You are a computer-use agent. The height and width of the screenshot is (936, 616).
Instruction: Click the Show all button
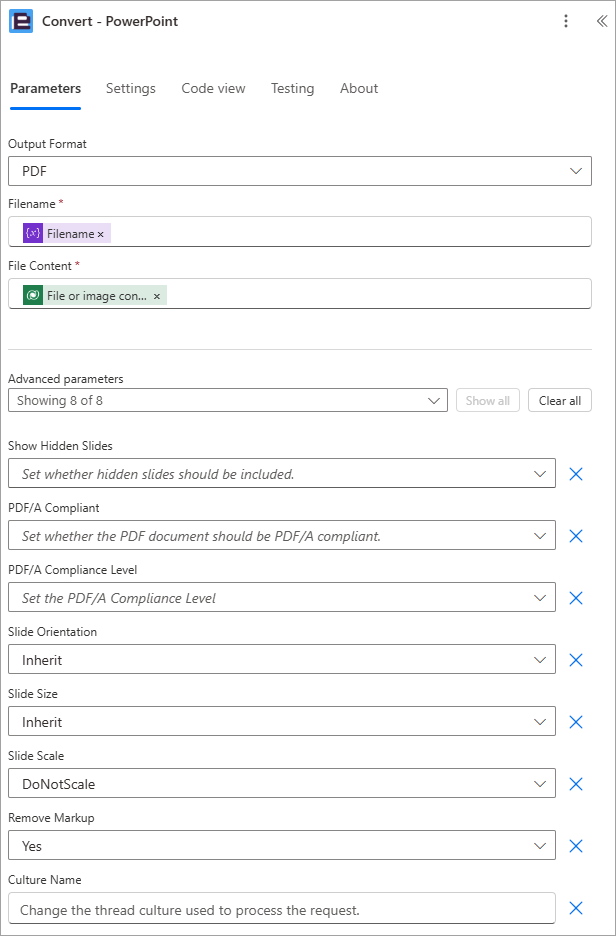point(488,401)
